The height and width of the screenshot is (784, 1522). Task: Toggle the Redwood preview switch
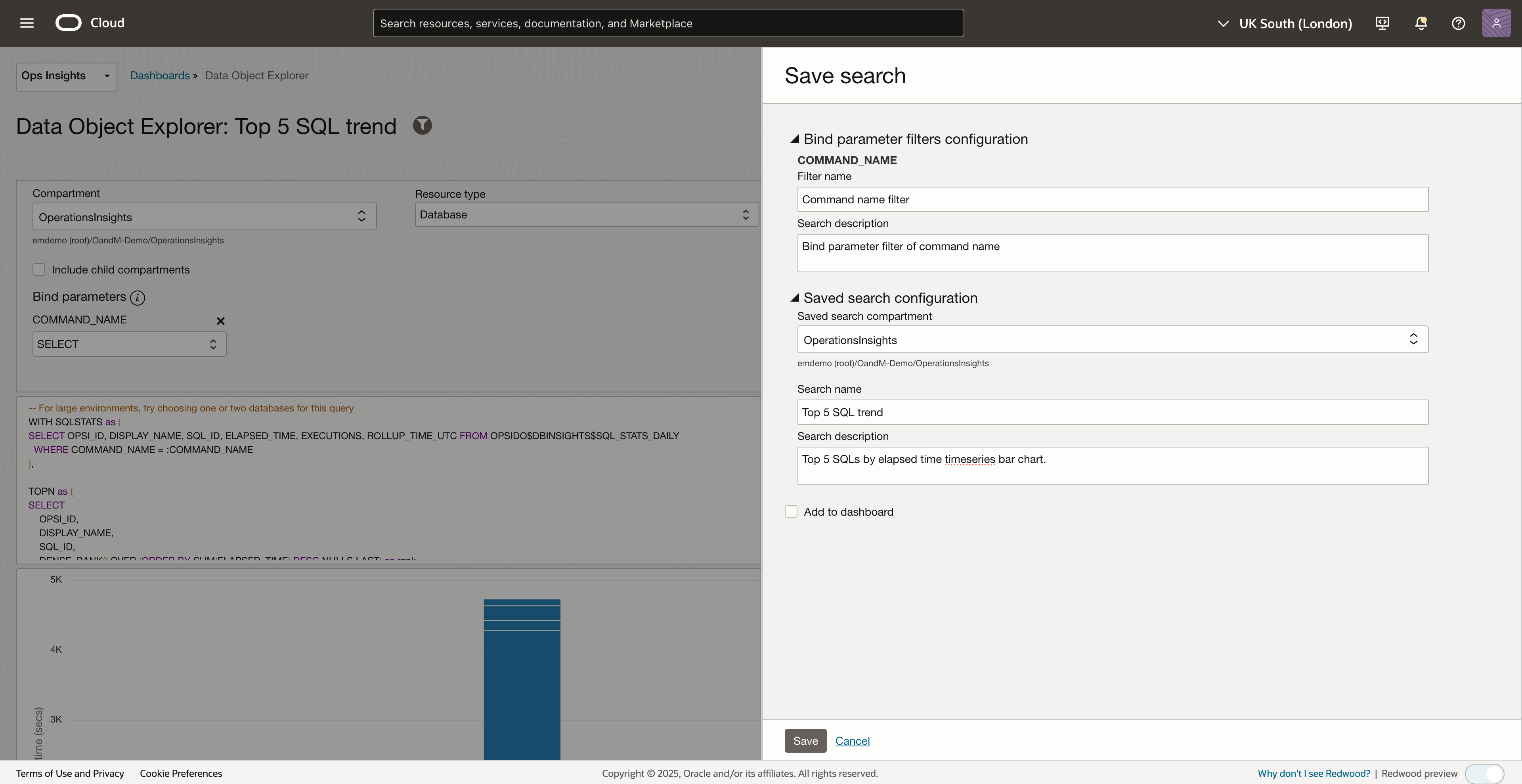[1484, 773]
